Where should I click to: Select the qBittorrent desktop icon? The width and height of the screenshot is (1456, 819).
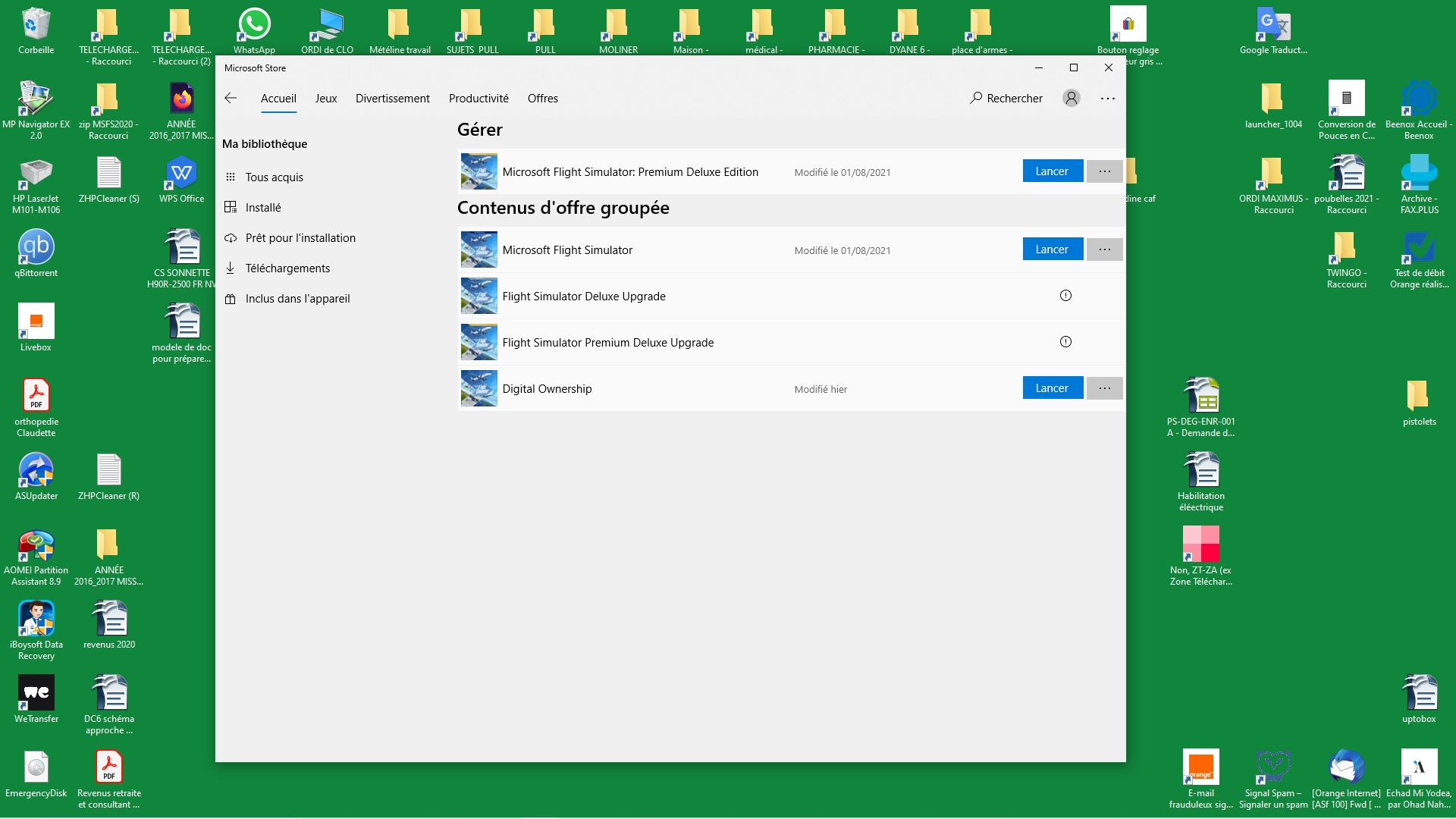[36, 254]
